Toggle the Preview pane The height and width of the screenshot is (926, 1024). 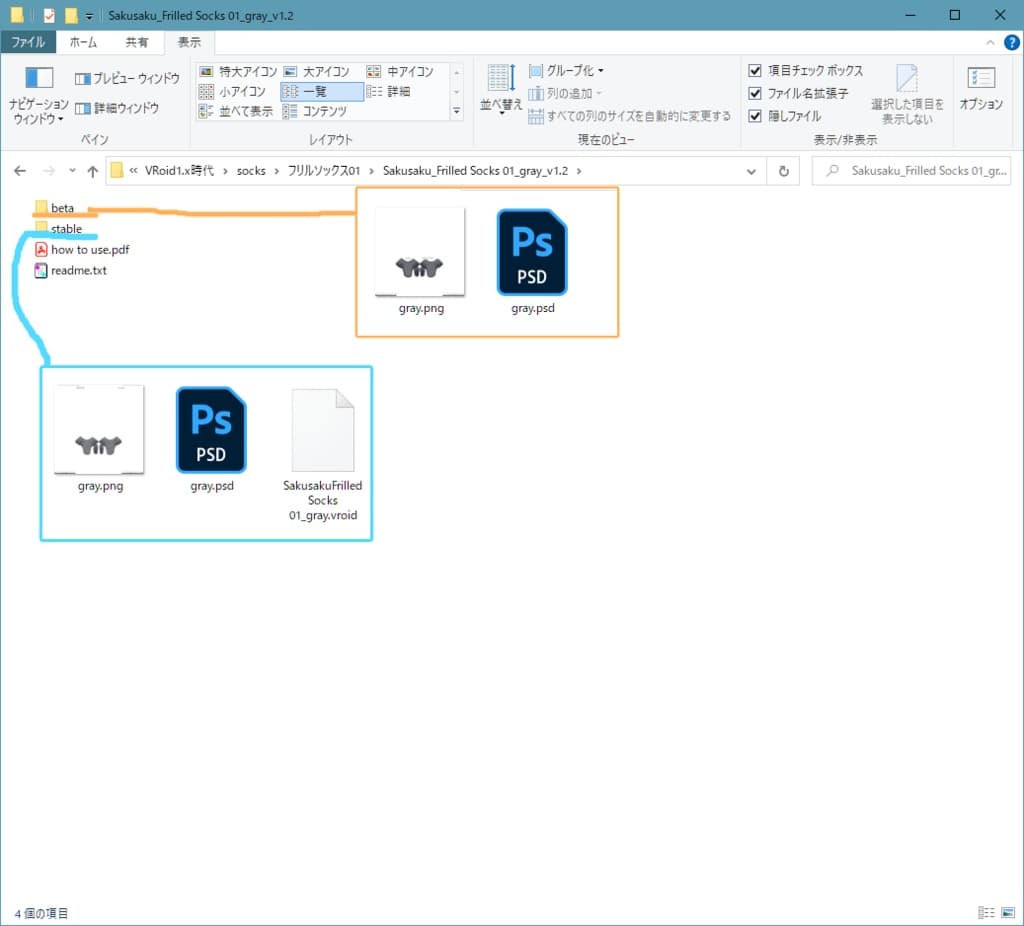click(127, 78)
